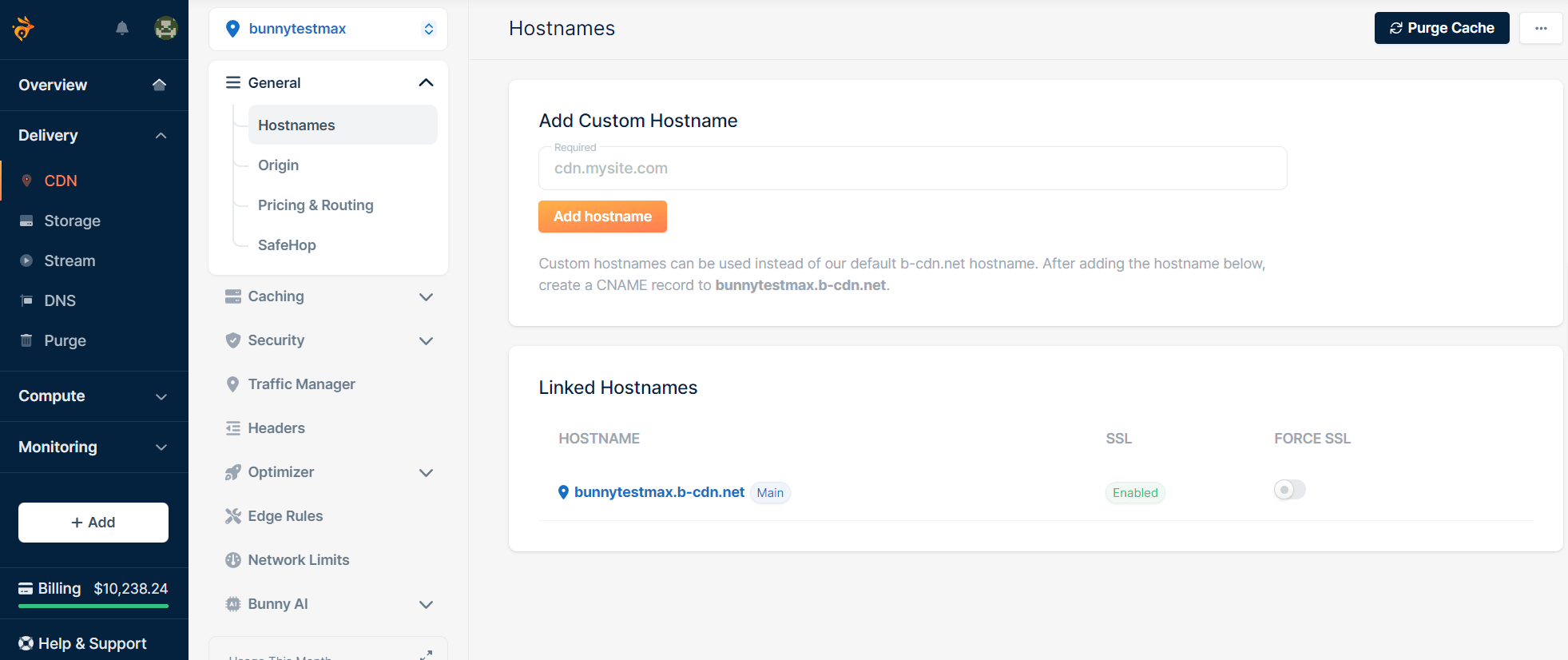Screen dimensions: 1568x660
Task: Click the Add hostname button
Action: point(602,217)
